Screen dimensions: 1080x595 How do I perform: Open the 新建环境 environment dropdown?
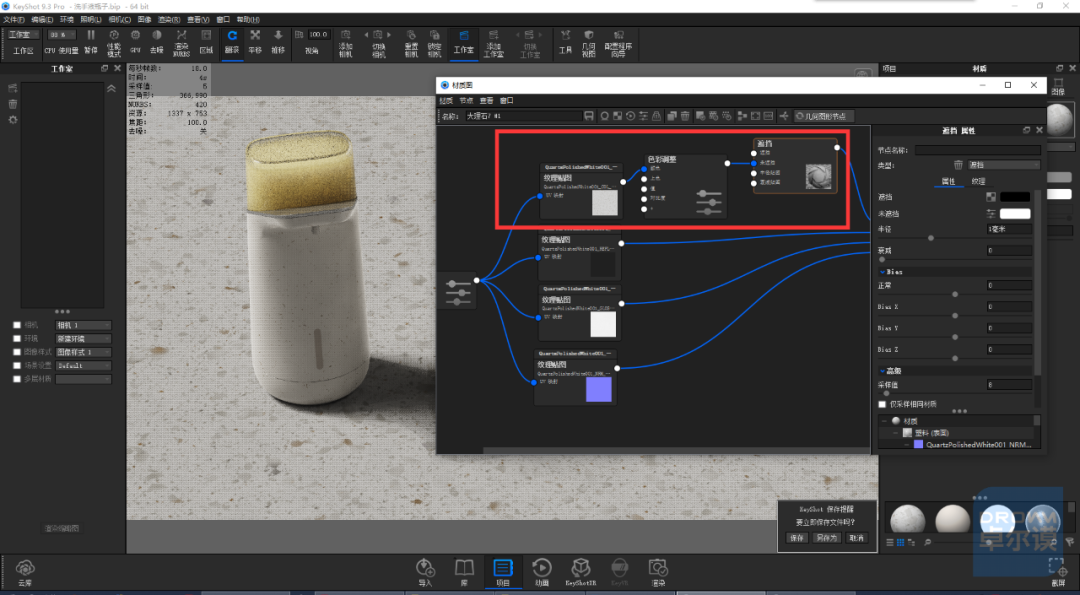click(83, 338)
